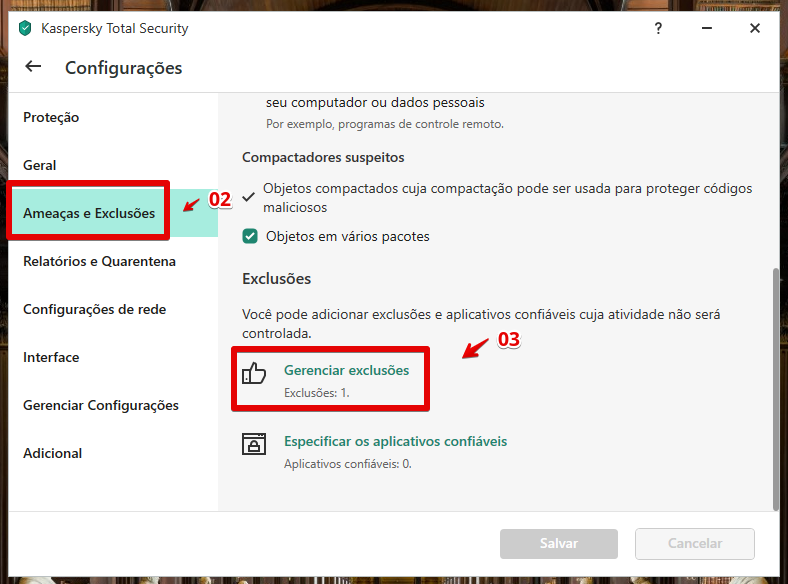Select the Adicional sidebar item
Viewport: 788px width, 584px height.
53,453
